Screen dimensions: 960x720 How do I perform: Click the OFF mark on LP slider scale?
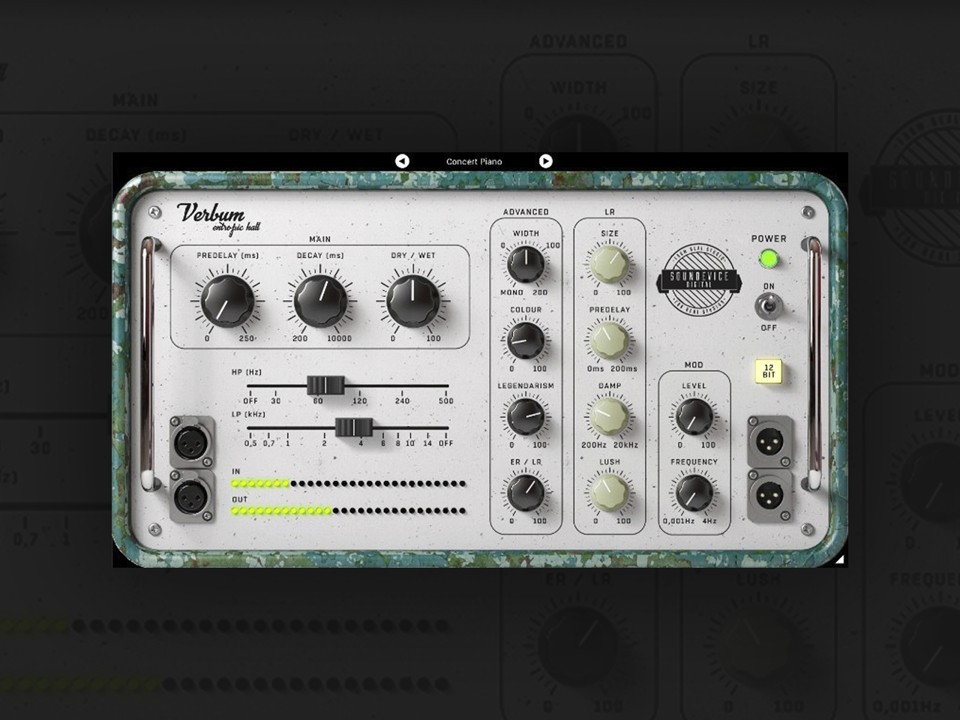click(446, 443)
